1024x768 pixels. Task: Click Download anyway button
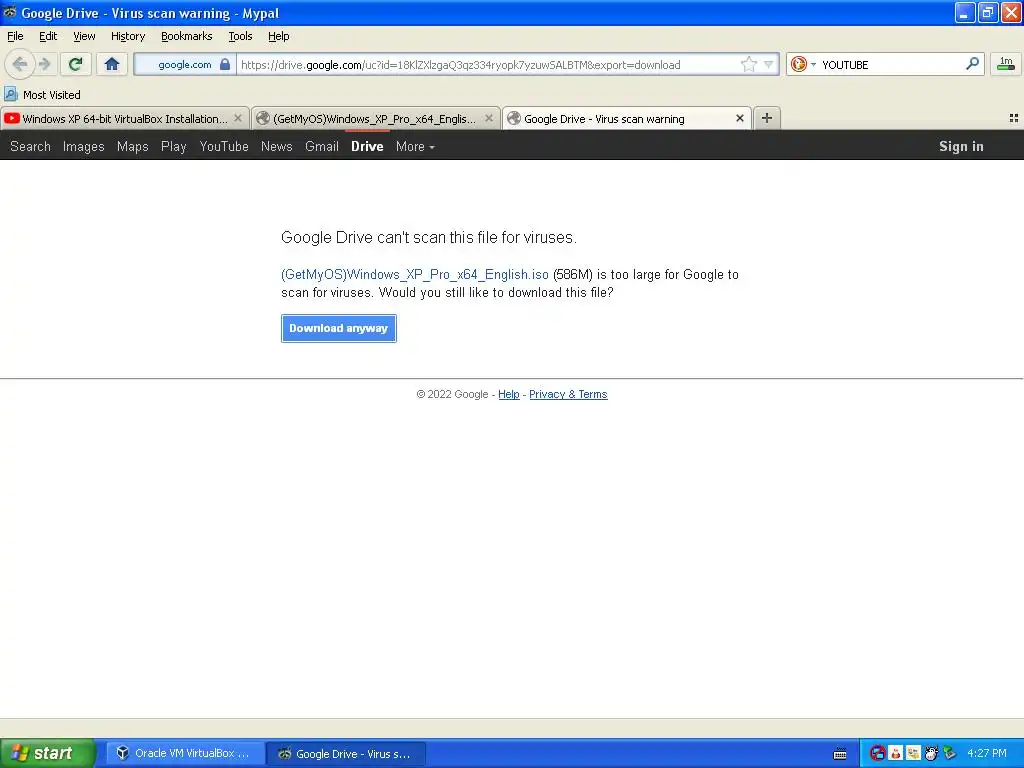[x=339, y=328]
